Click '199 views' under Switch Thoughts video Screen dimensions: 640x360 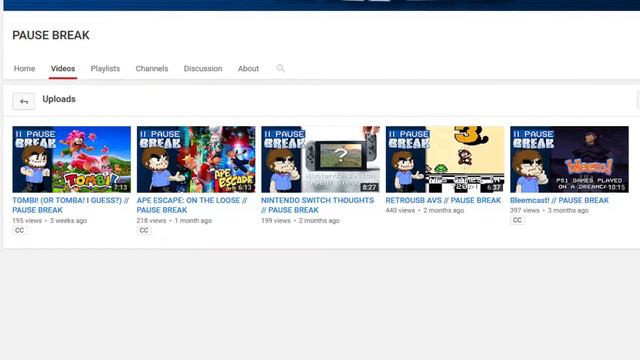click(276, 220)
